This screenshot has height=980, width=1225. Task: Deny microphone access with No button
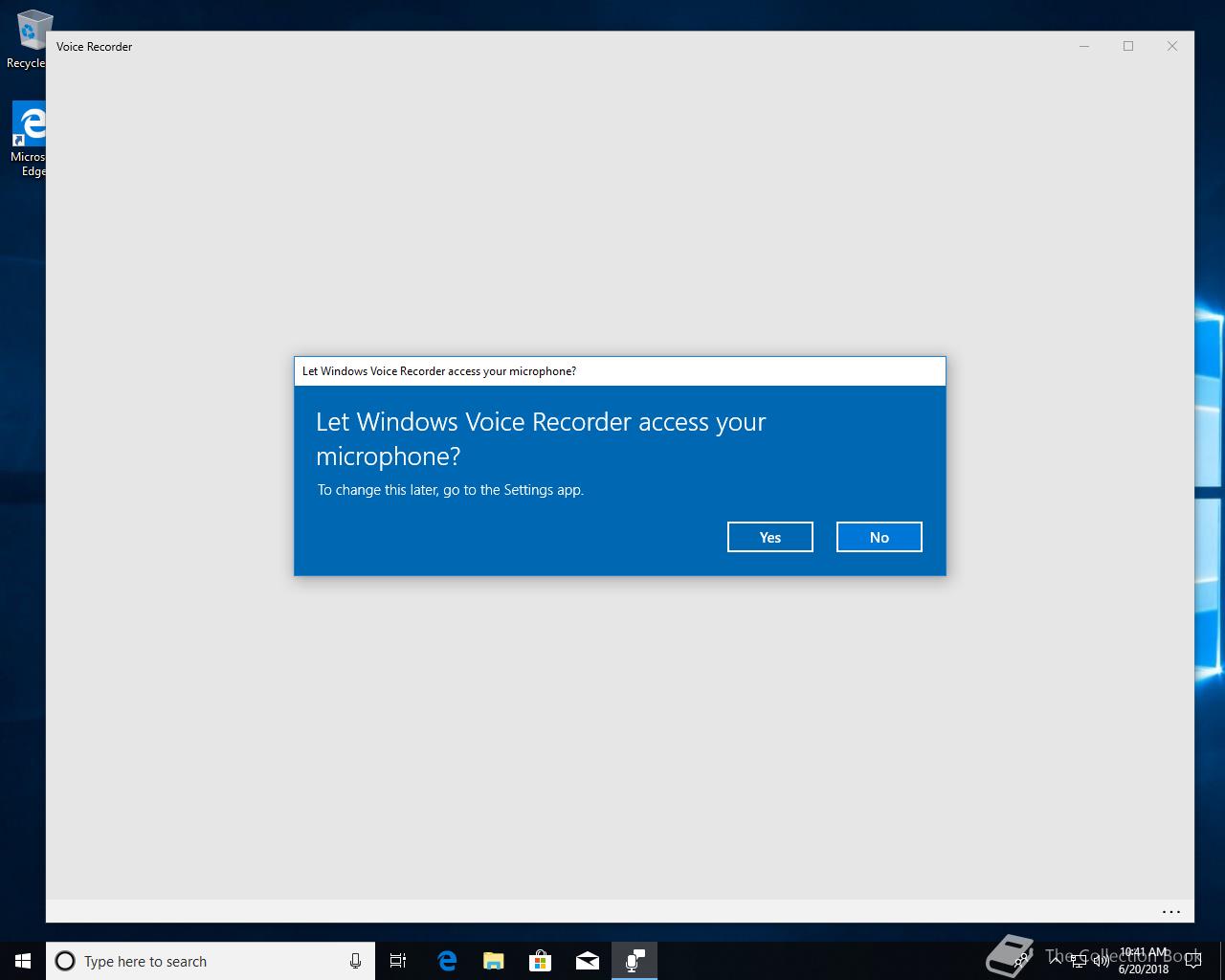coord(879,537)
